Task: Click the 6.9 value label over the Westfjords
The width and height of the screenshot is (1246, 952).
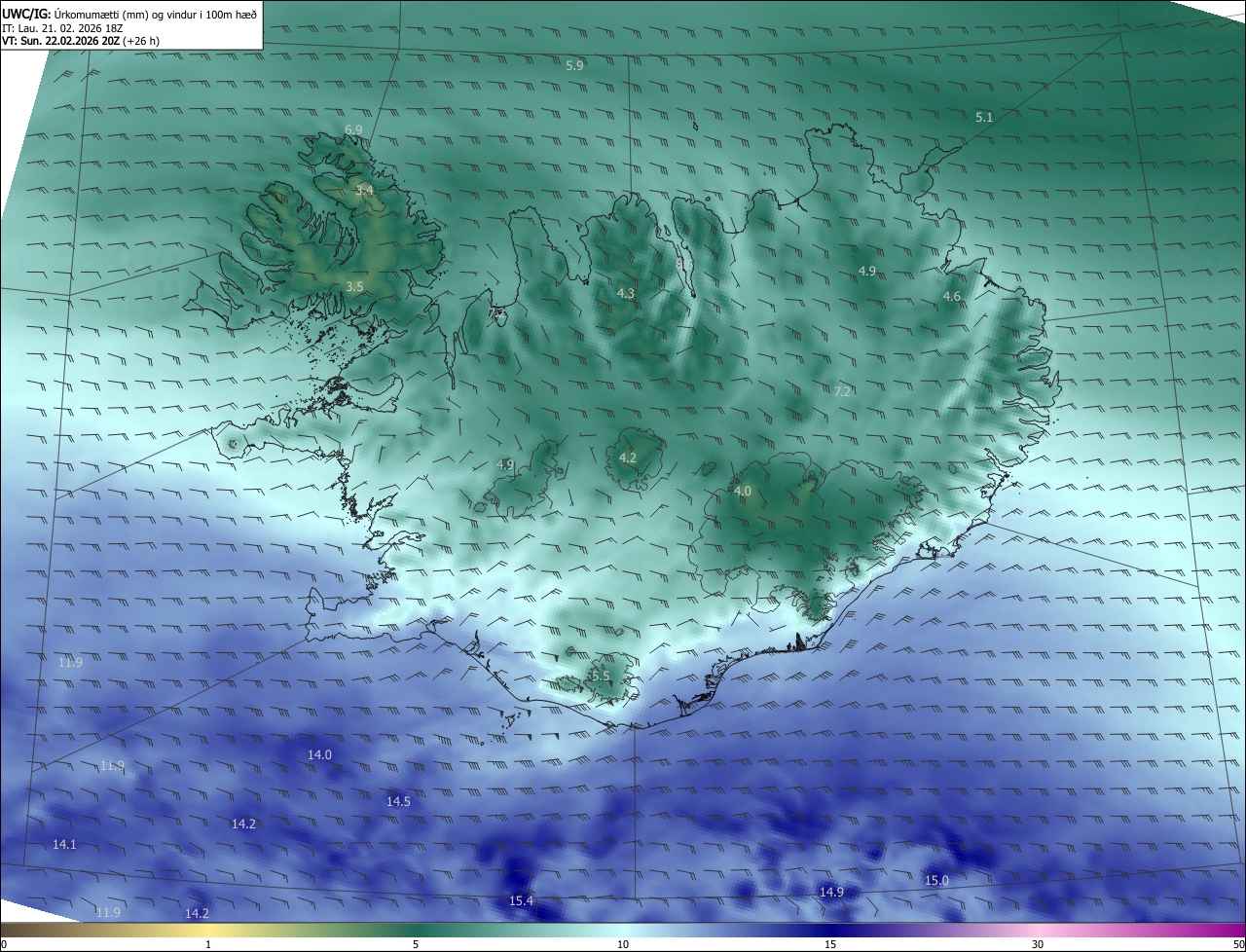Action: coord(353,129)
